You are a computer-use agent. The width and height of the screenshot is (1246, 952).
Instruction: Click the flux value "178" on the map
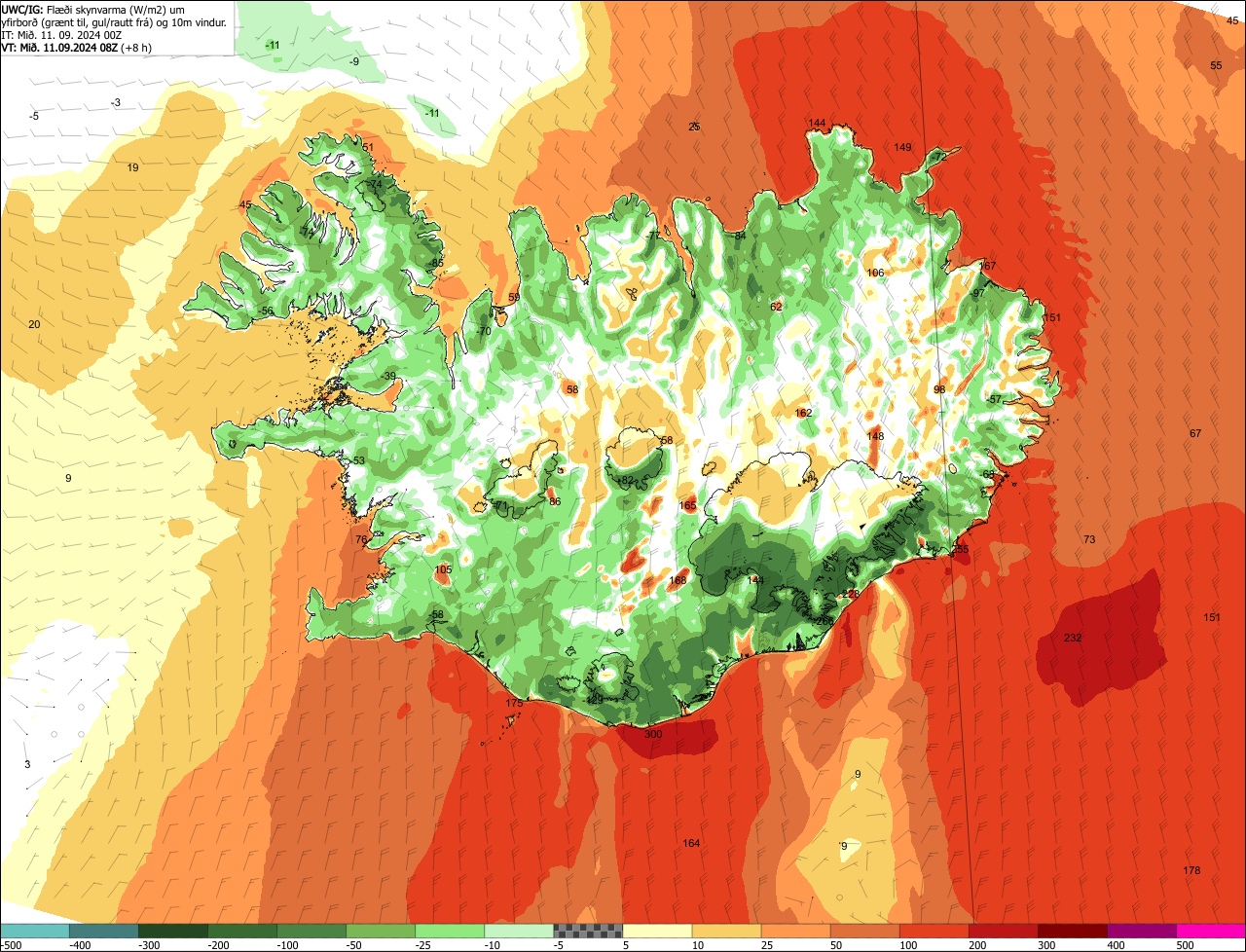(1191, 870)
